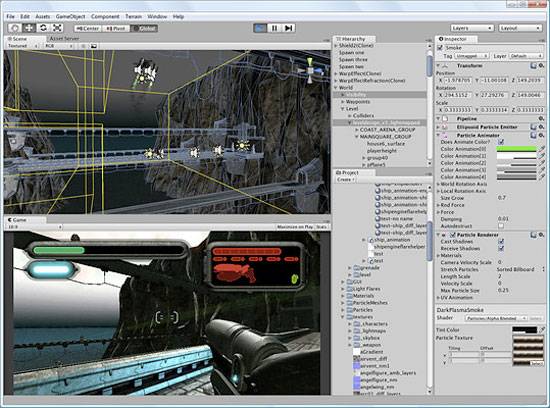Open the Layers dropdown
Viewport: 550px width, 408px height.
point(472,28)
